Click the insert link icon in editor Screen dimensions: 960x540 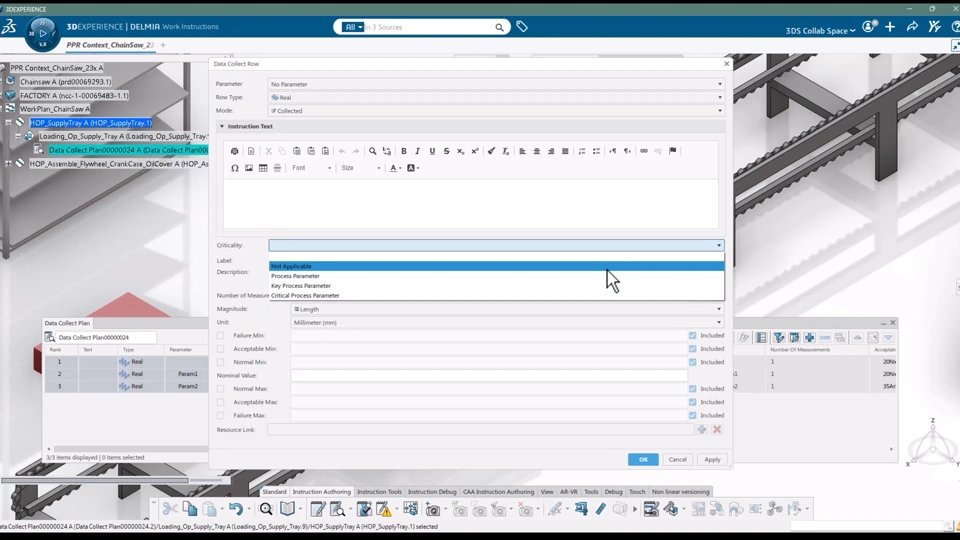(644, 151)
